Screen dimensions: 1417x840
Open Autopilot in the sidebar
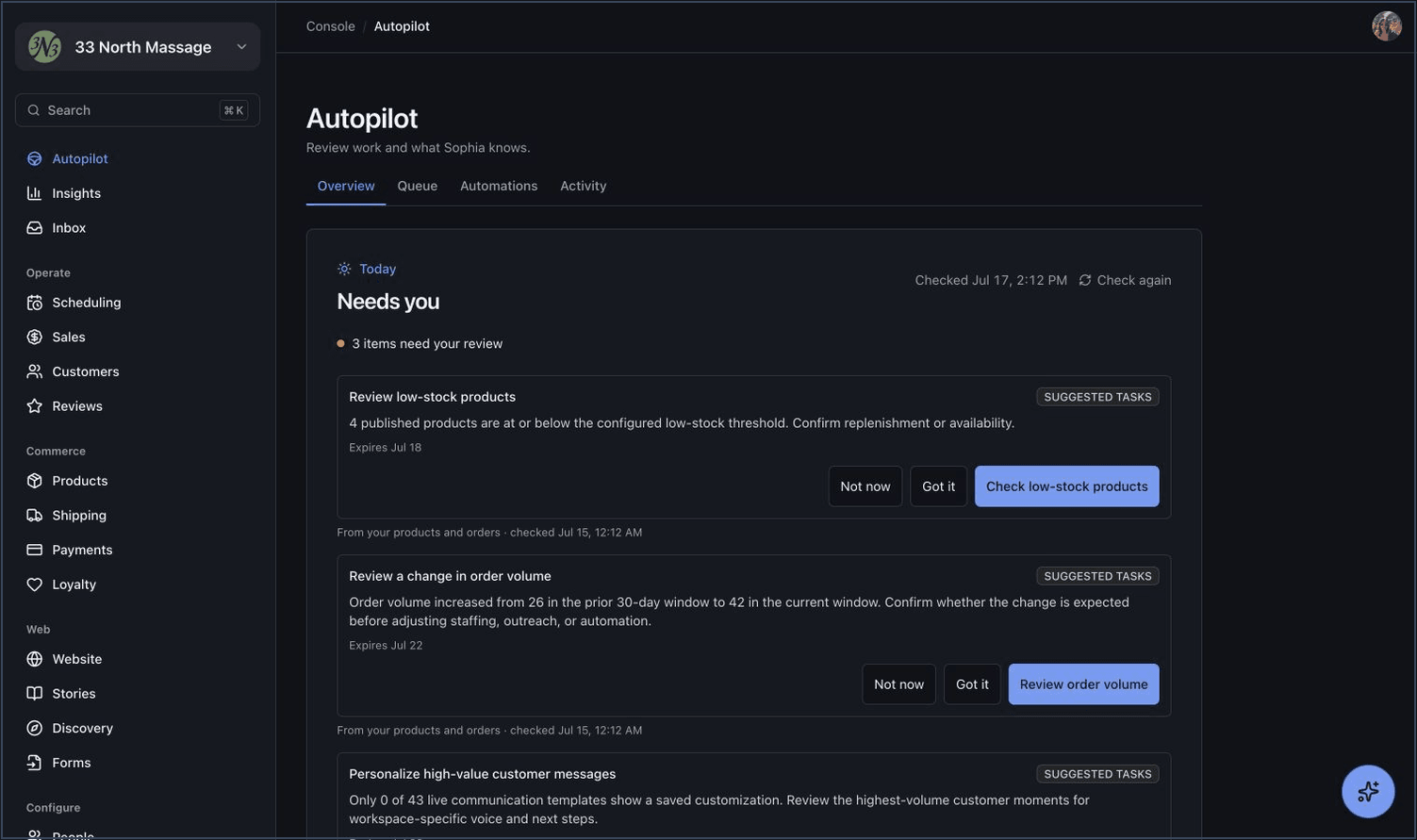138,158
